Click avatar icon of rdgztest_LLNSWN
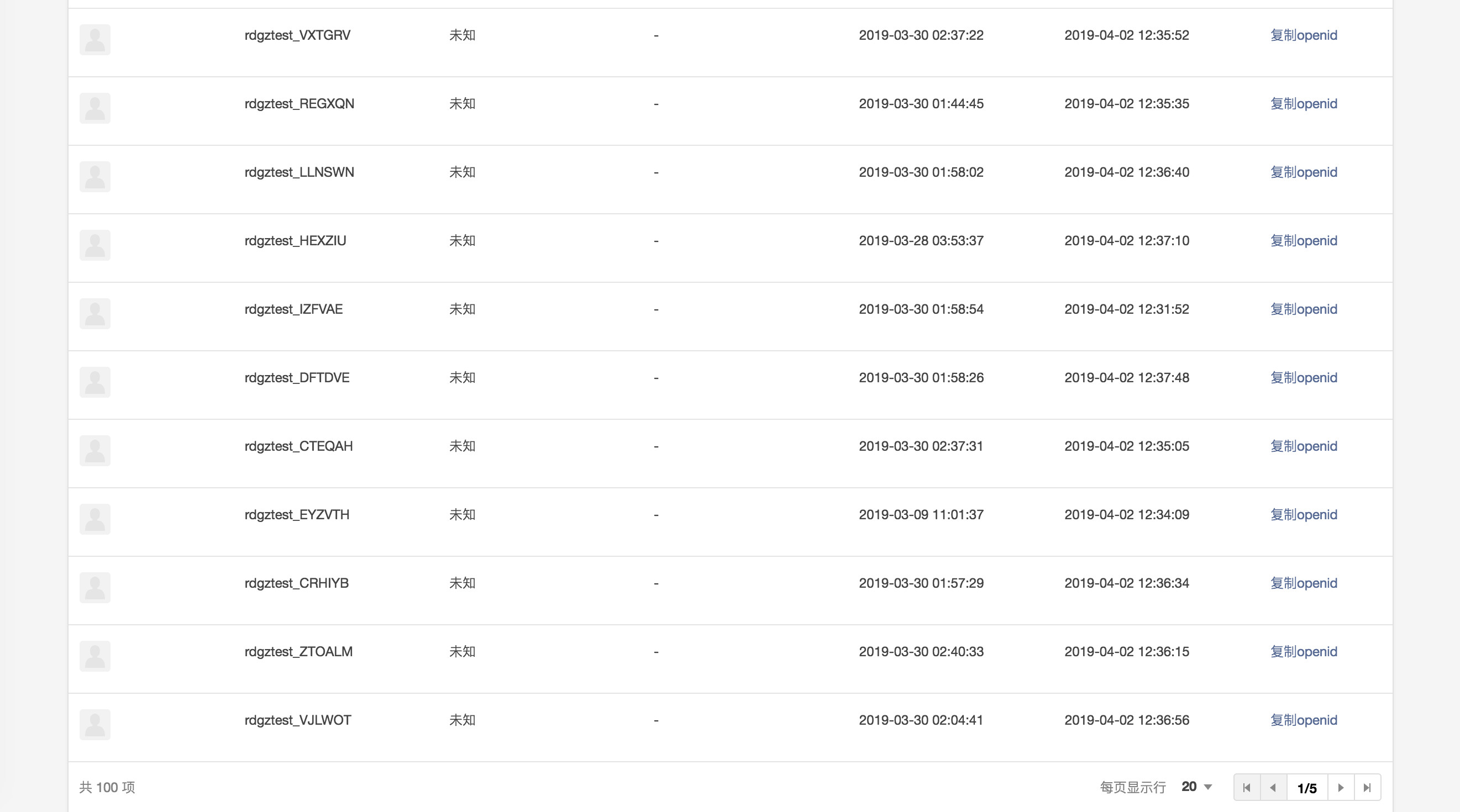The image size is (1460, 812). click(x=94, y=177)
